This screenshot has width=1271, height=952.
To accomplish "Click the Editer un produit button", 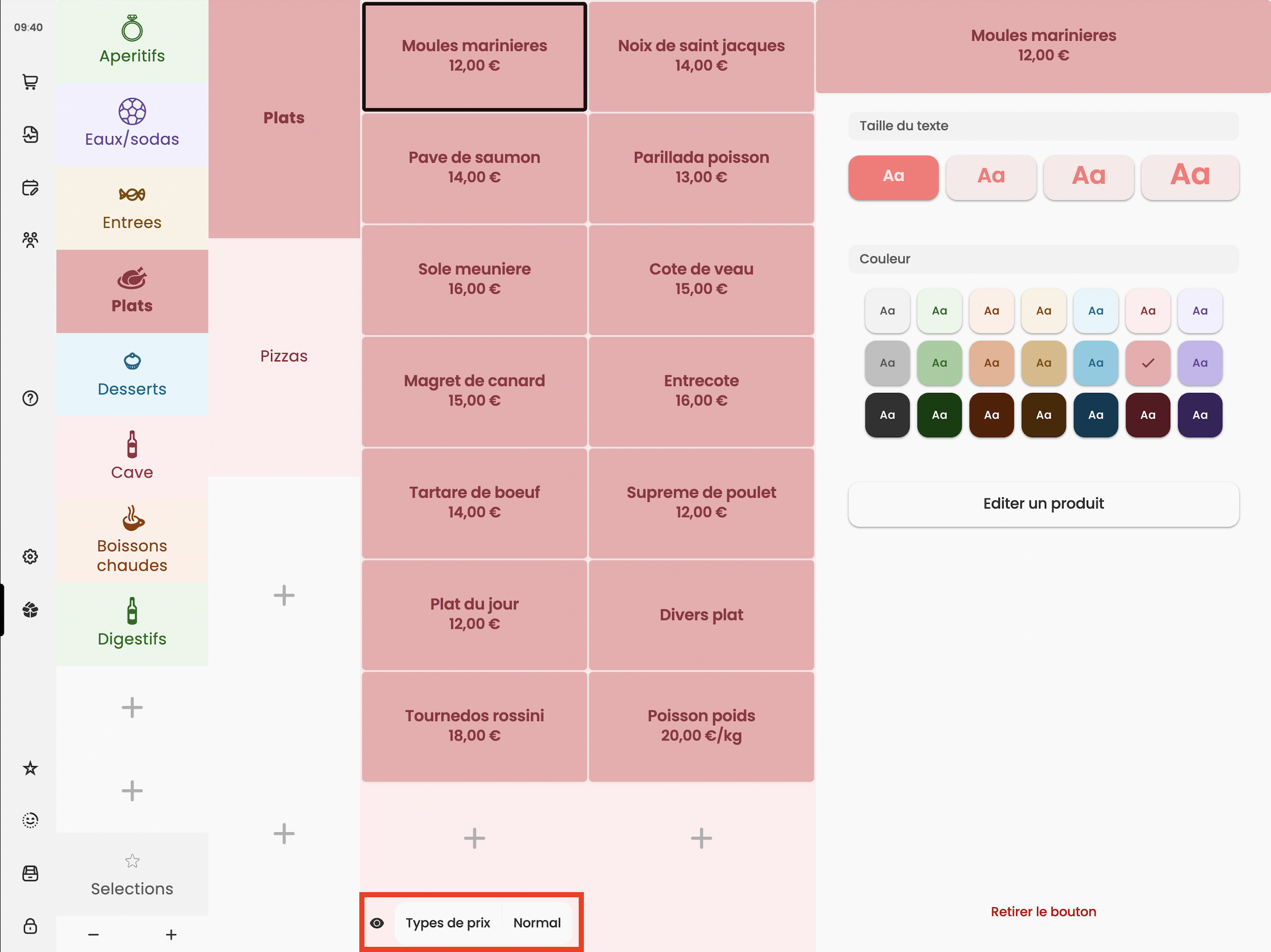I will 1043,504.
